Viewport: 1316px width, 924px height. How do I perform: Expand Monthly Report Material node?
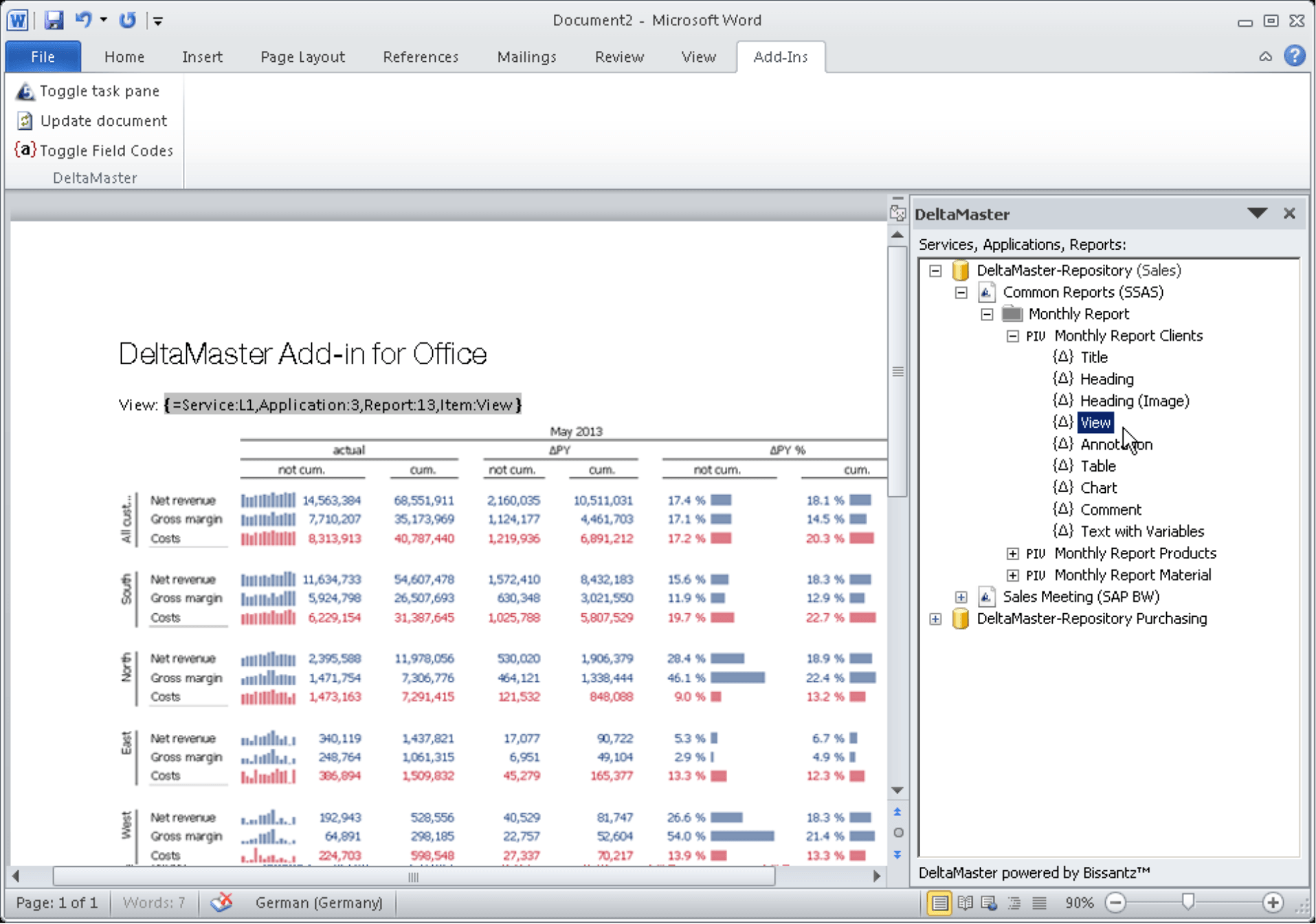point(1013,575)
